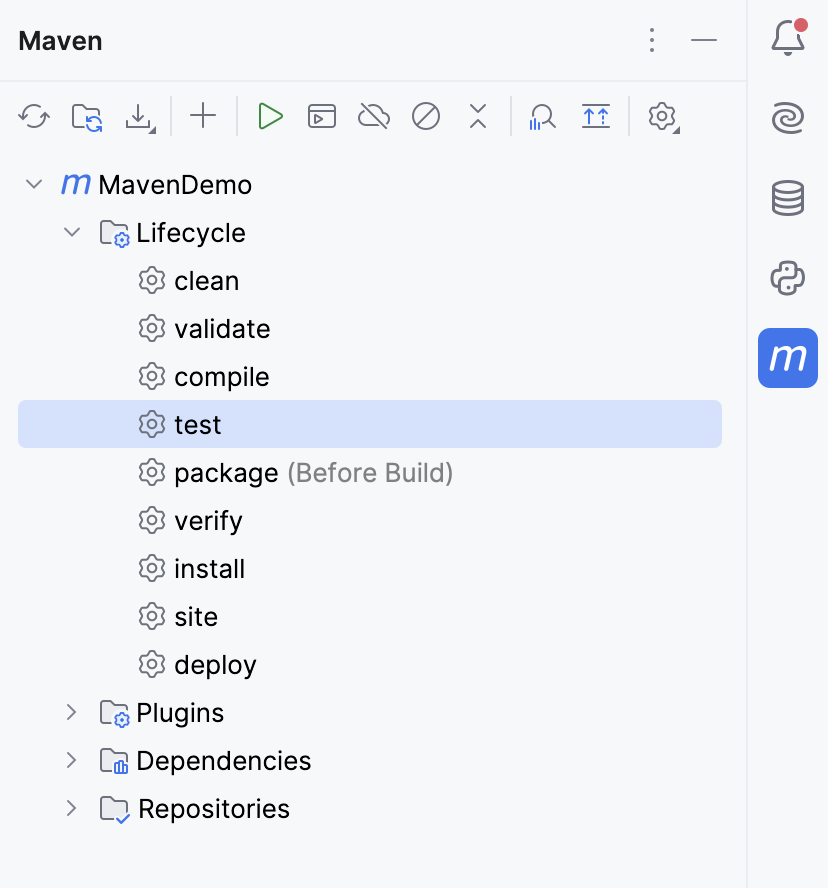Screen dimensions: 828x888
Task: Execute a Maven goal
Action: coord(322,116)
